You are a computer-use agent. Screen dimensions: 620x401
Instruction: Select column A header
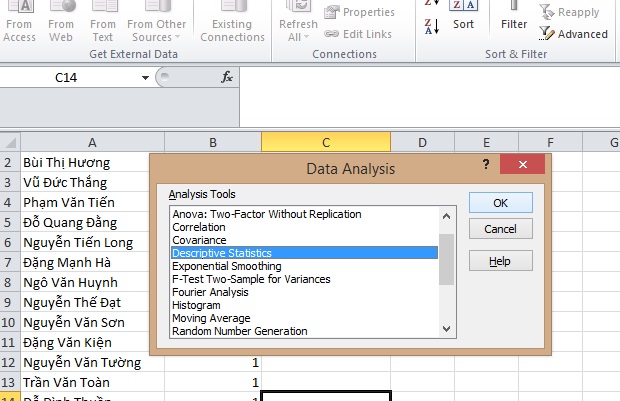tap(92, 142)
